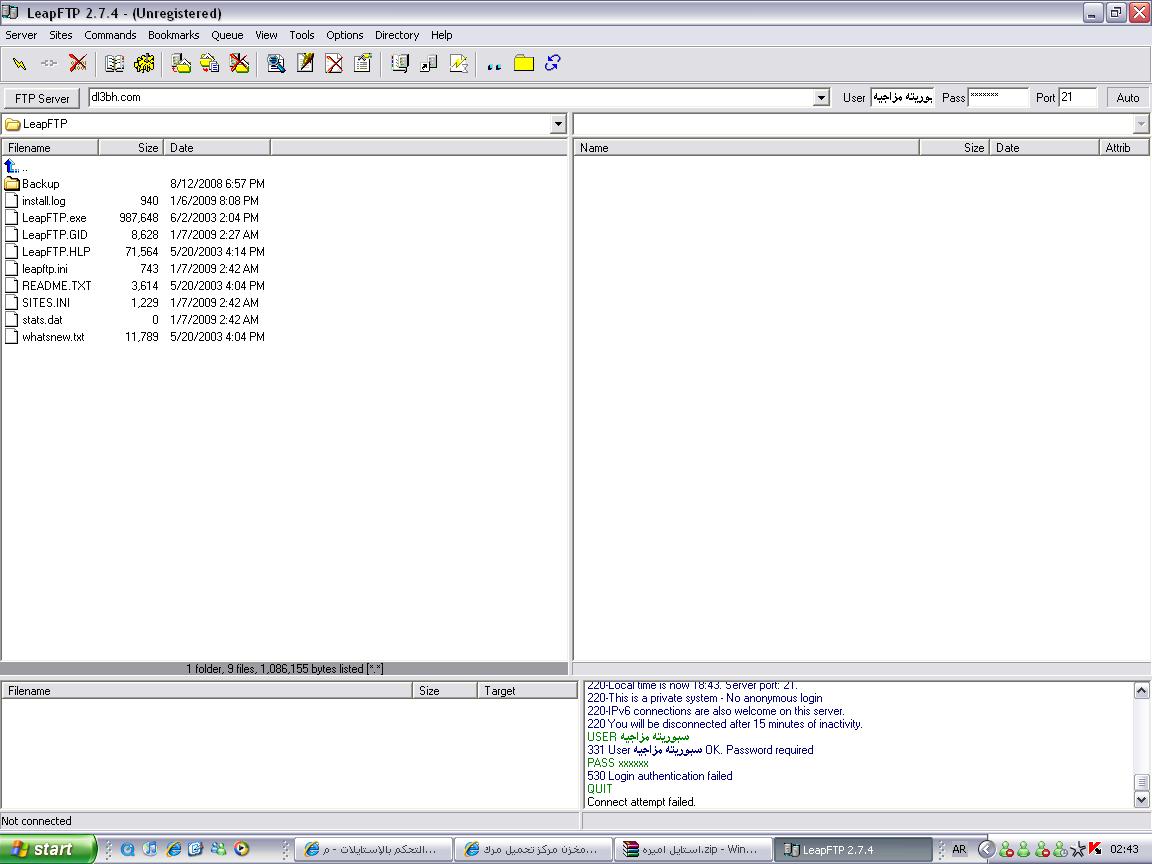Screen dimensions: 1152x864
Task: Click the FTP Server button
Action: [x=42, y=98]
